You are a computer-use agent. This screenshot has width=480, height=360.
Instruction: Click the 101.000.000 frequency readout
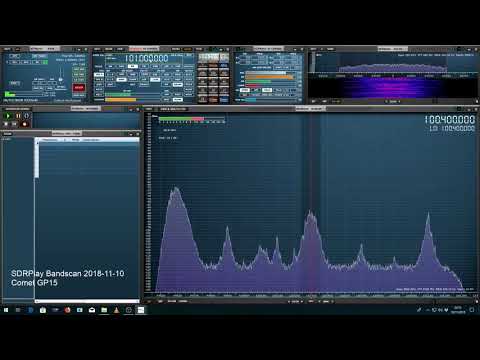(147, 59)
